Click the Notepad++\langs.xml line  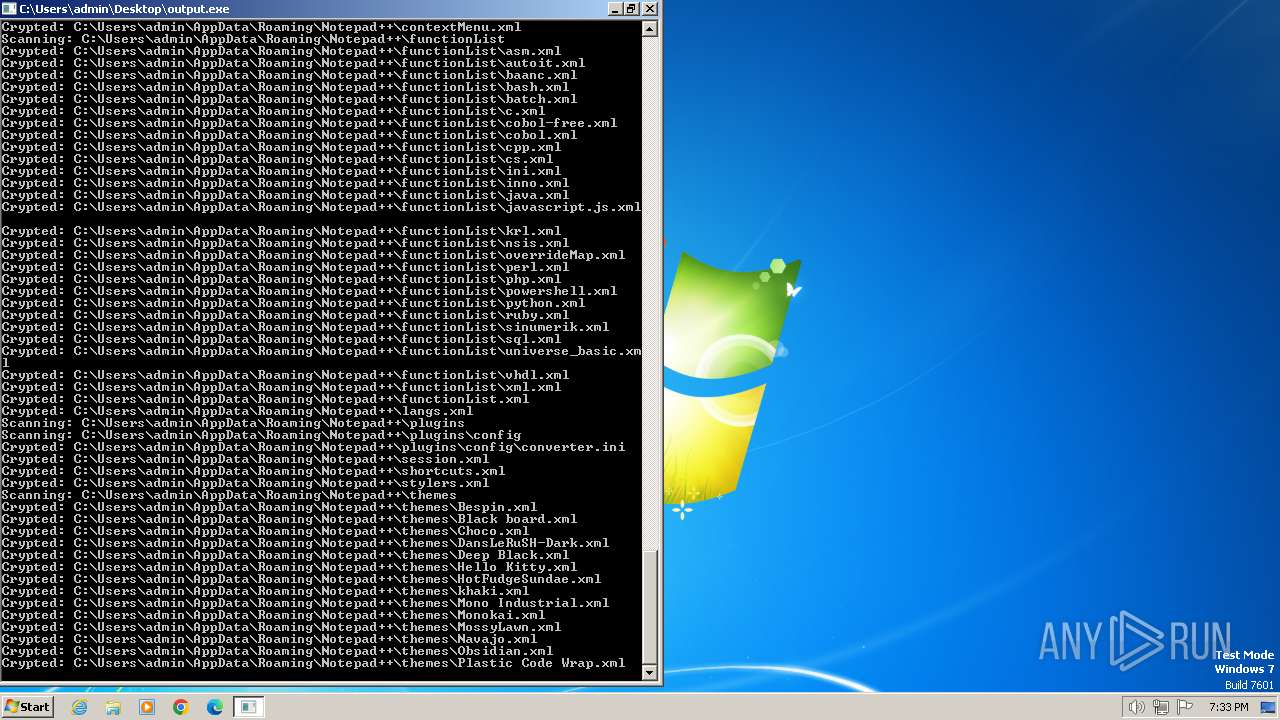(237, 411)
